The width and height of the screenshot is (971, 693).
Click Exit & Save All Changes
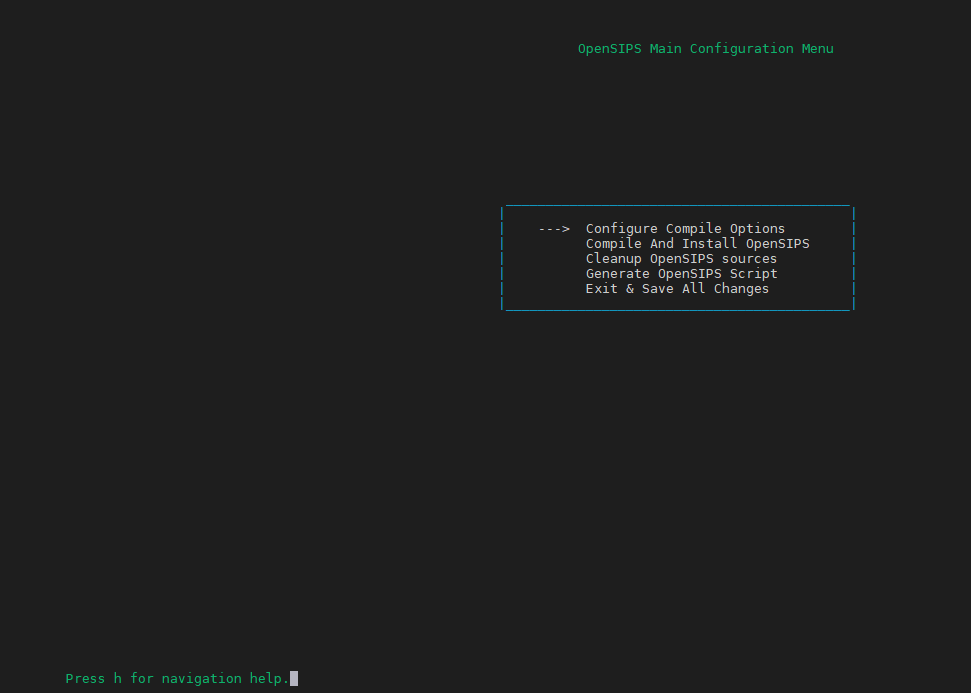(677, 289)
